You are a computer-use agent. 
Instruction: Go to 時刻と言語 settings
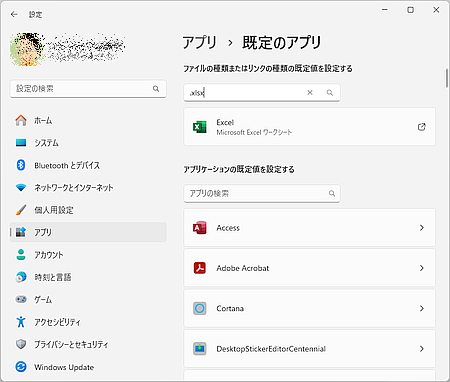(88, 277)
